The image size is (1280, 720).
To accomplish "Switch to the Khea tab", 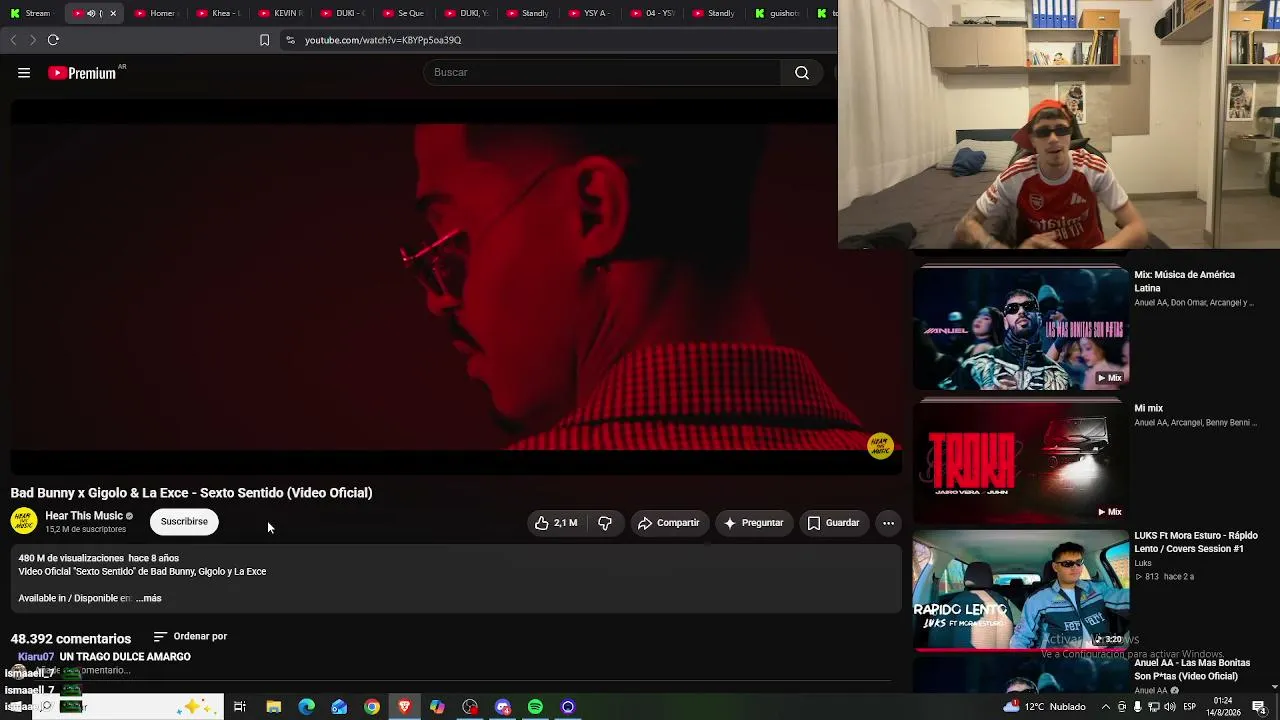I will pyautogui.click(x=219, y=13).
